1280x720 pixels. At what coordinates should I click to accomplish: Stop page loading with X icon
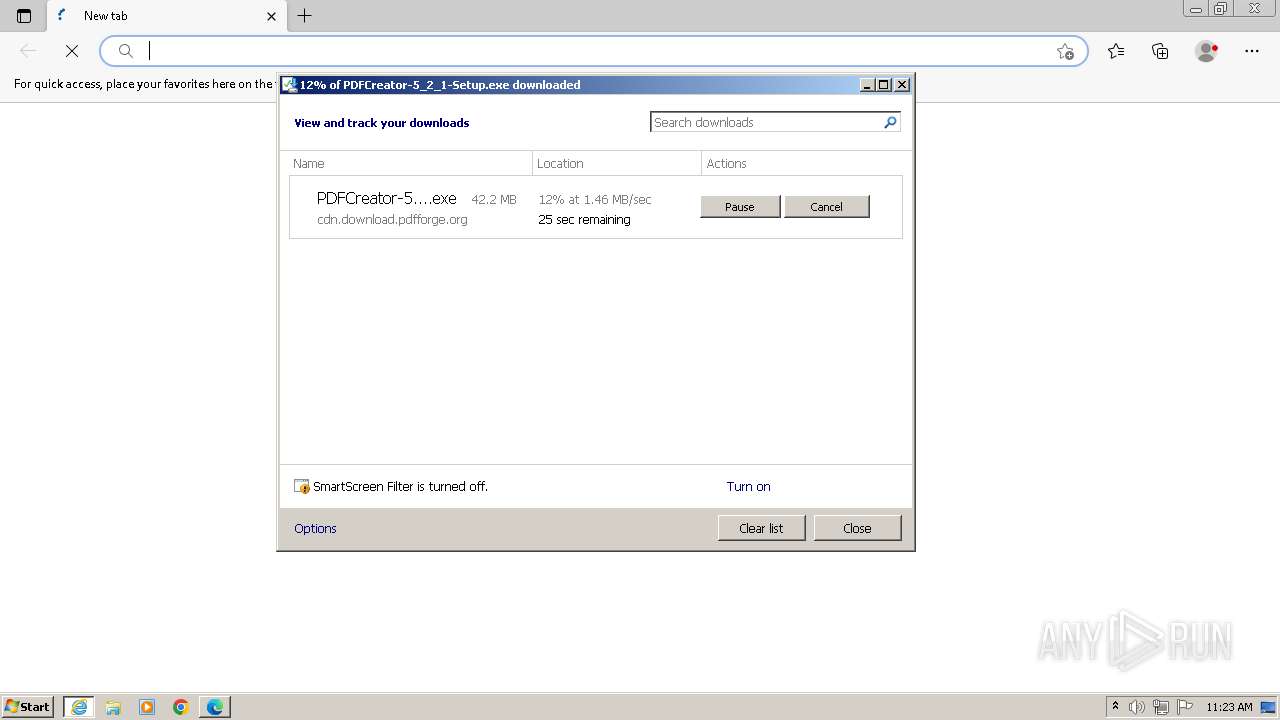click(x=72, y=51)
